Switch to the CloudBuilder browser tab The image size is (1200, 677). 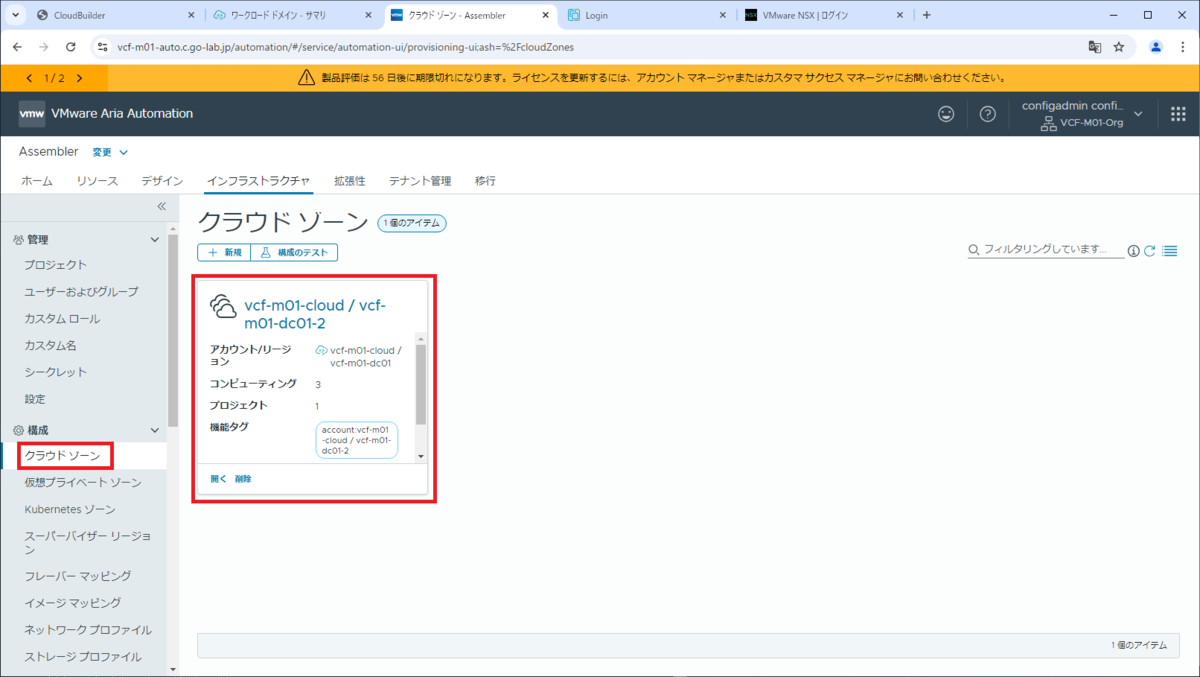(x=114, y=15)
